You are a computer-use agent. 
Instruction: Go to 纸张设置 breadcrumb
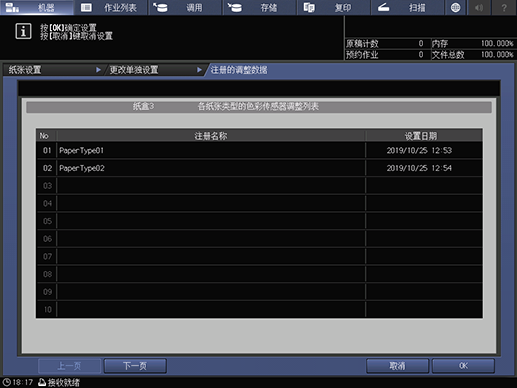53,70
